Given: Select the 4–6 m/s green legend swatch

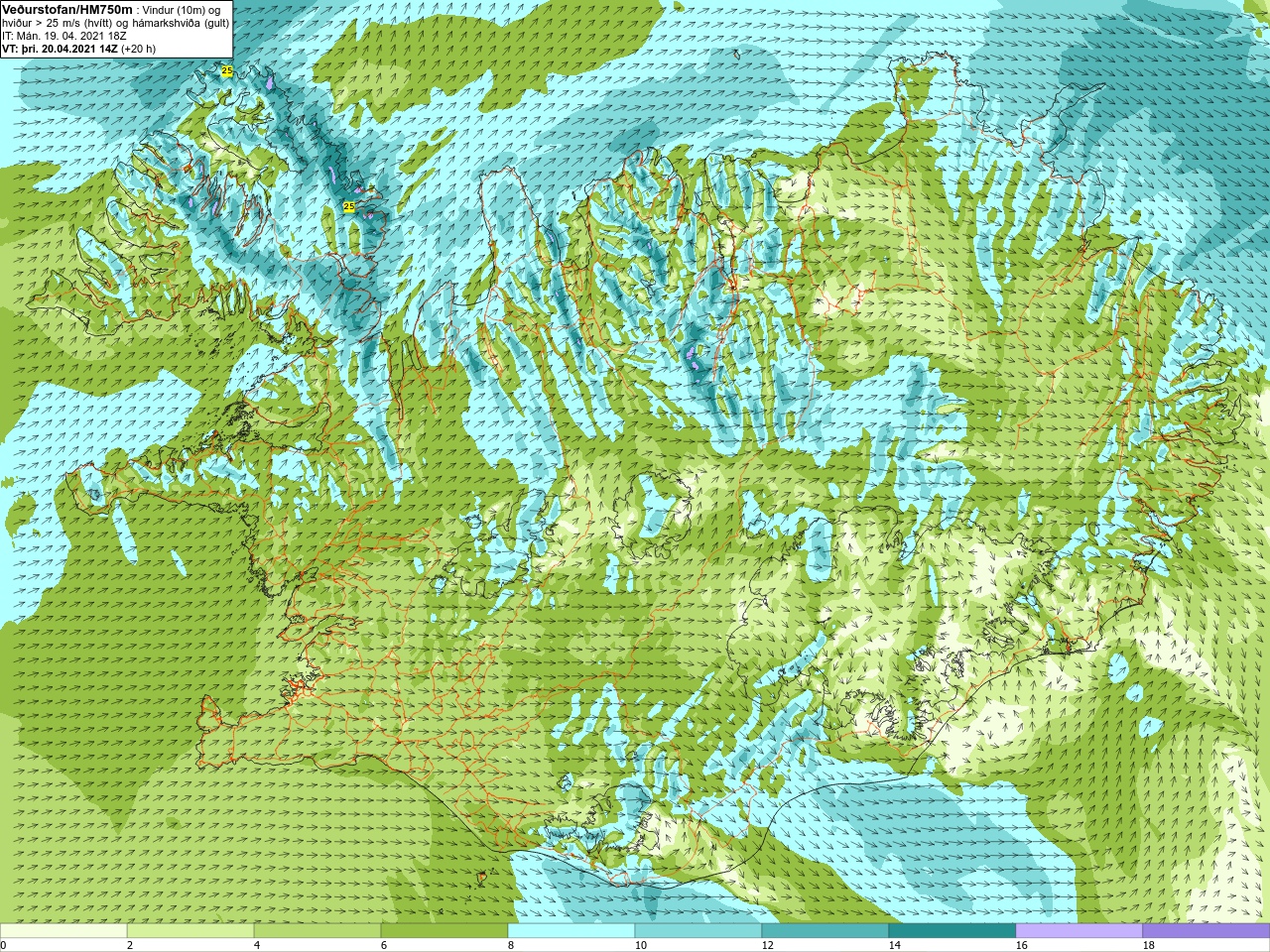Looking at the screenshot, I should tap(317, 930).
